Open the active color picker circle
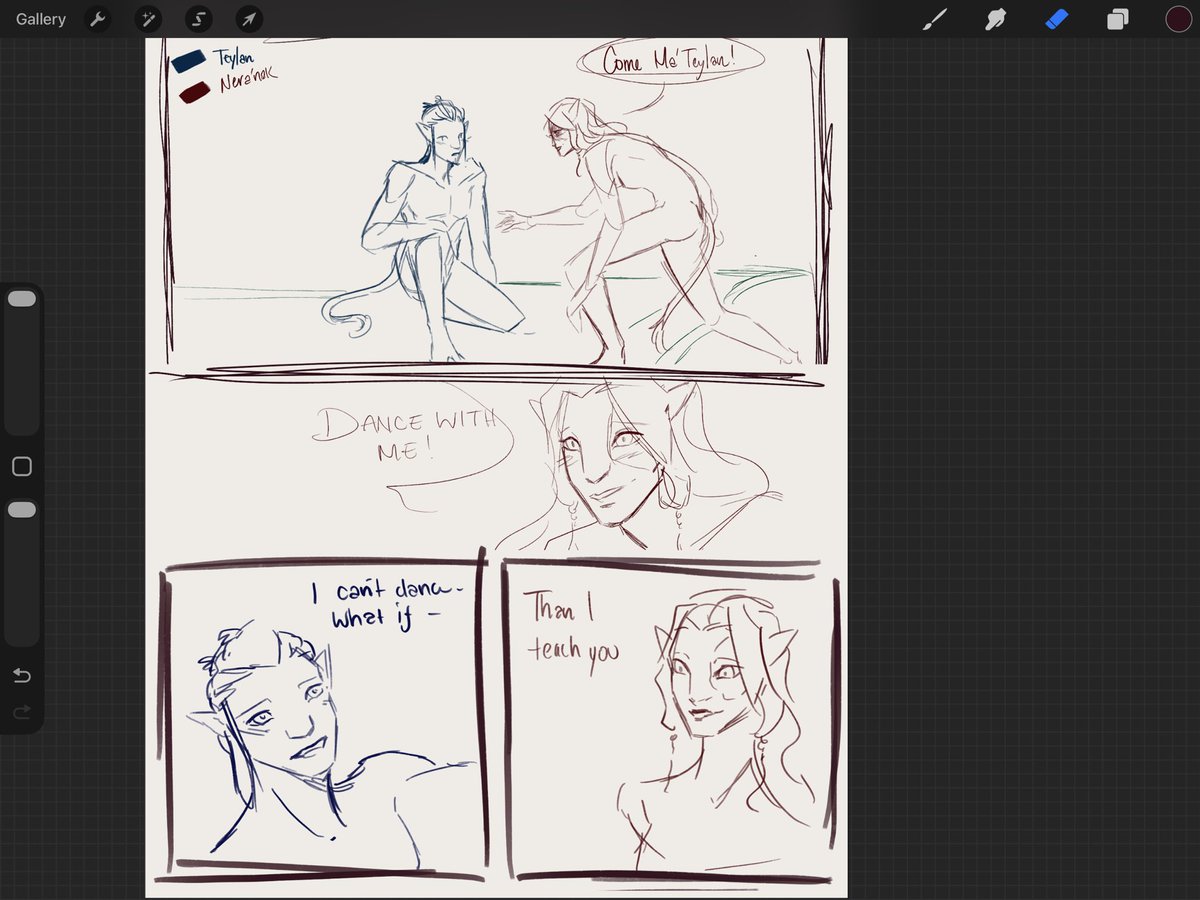 tap(1178, 19)
